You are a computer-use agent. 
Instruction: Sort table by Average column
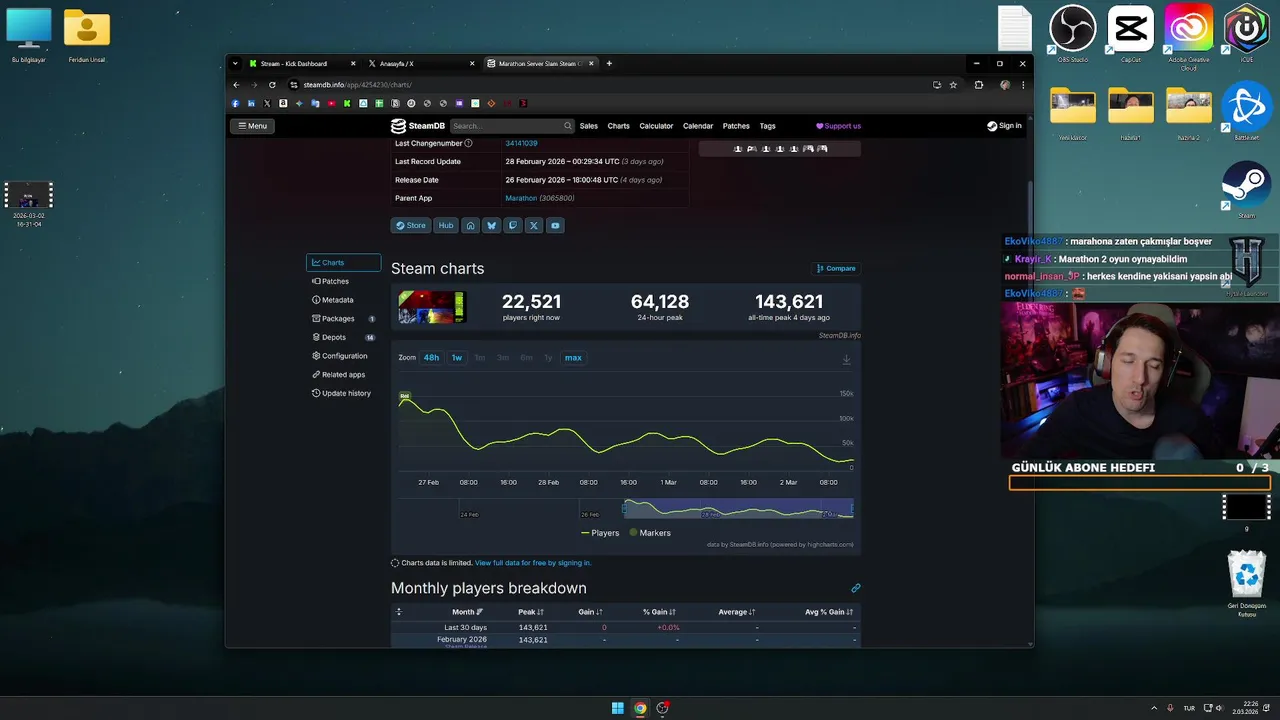736,612
